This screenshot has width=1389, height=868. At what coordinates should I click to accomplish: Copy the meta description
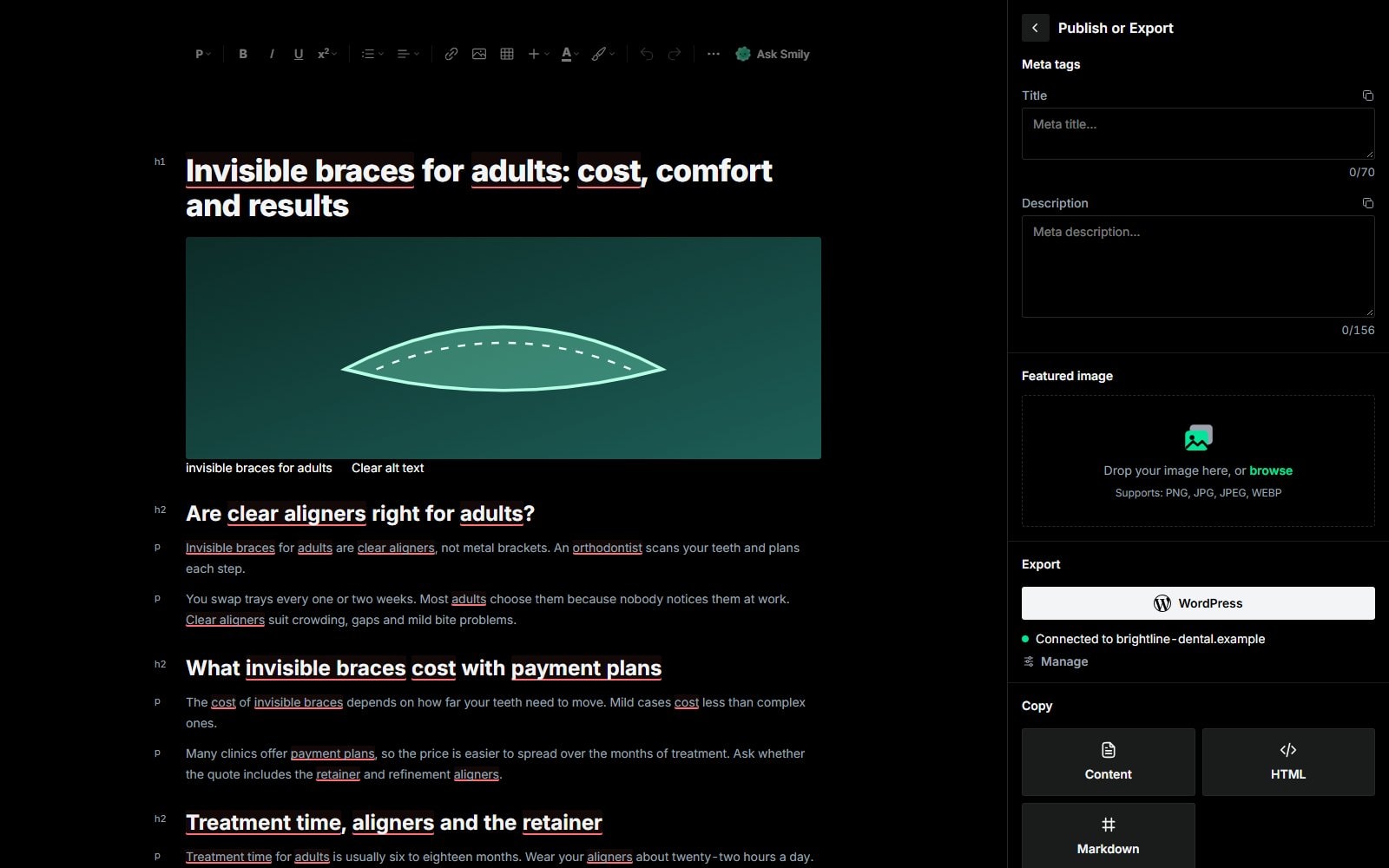(1367, 203)
